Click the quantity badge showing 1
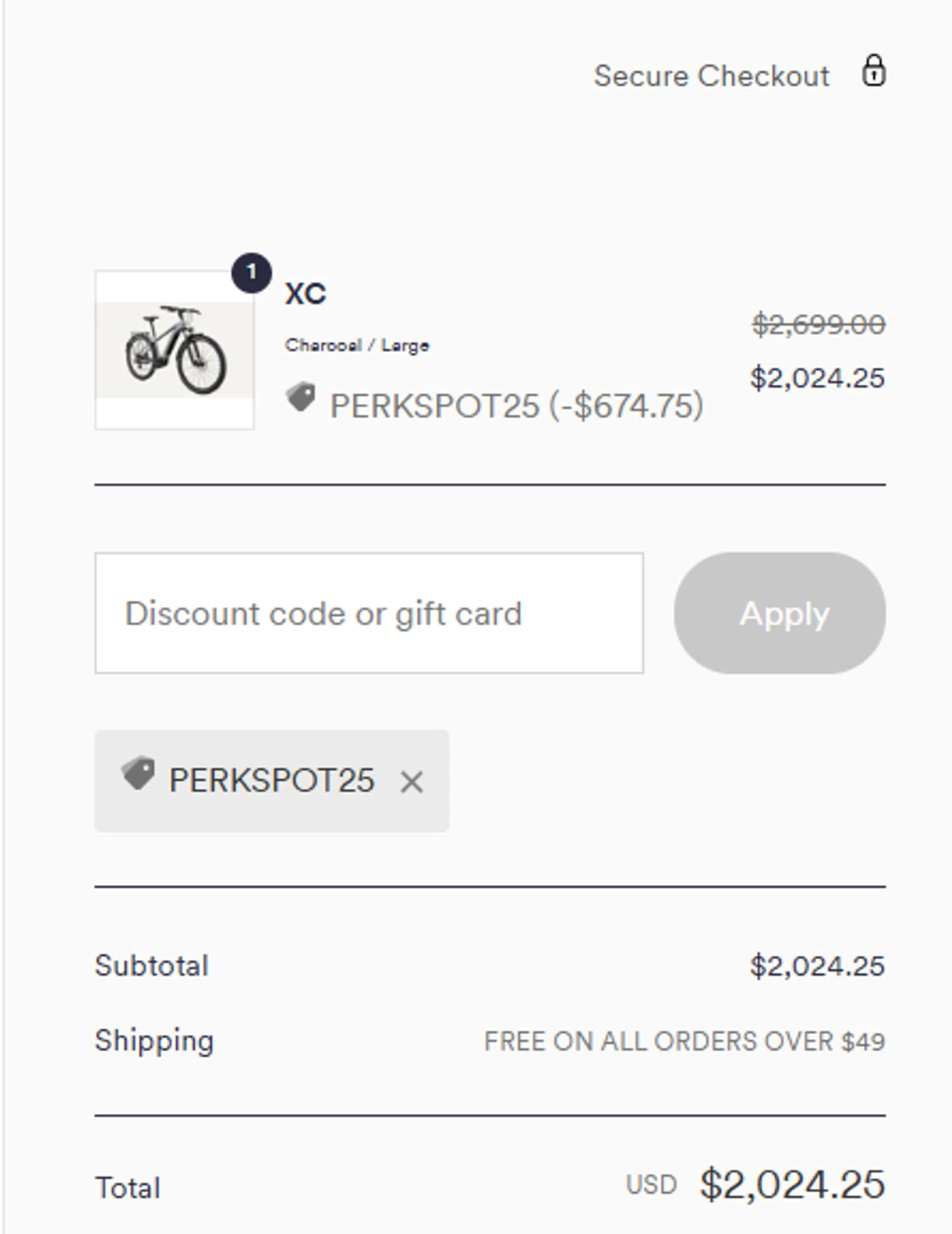952x1234 pixels. [251, 272]
